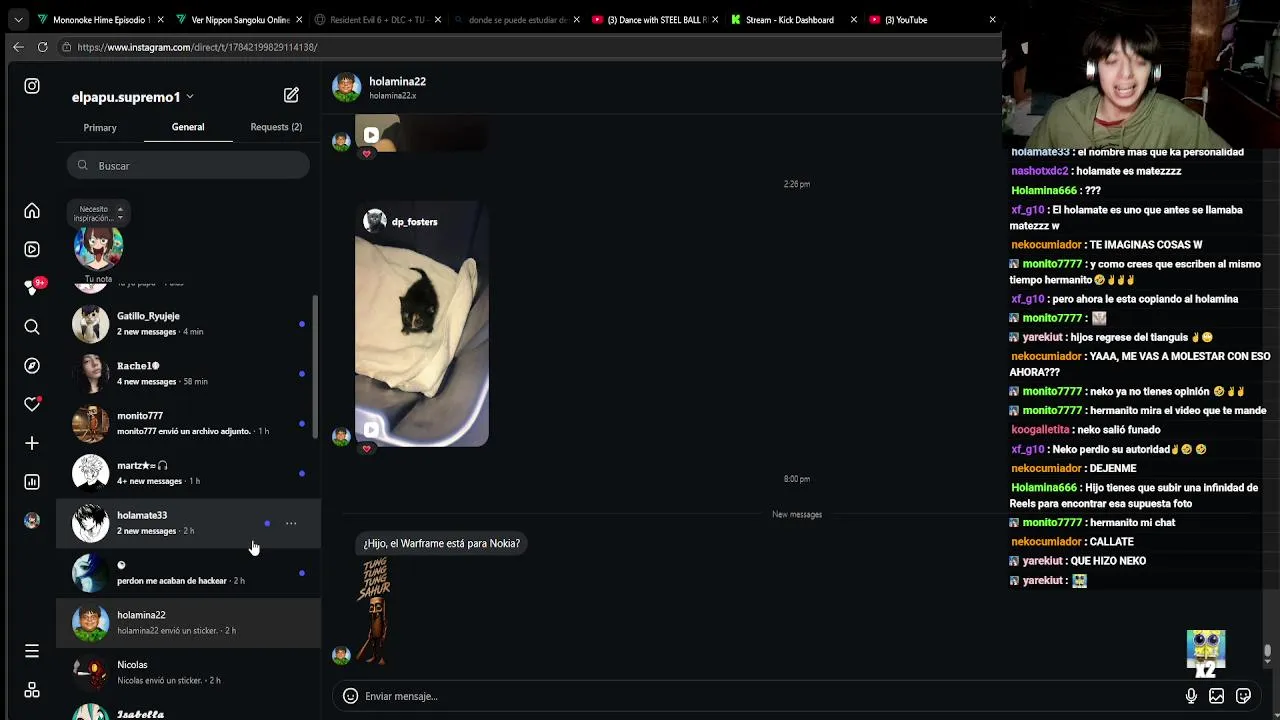View site information icon in the address bar

coord(66,47)
